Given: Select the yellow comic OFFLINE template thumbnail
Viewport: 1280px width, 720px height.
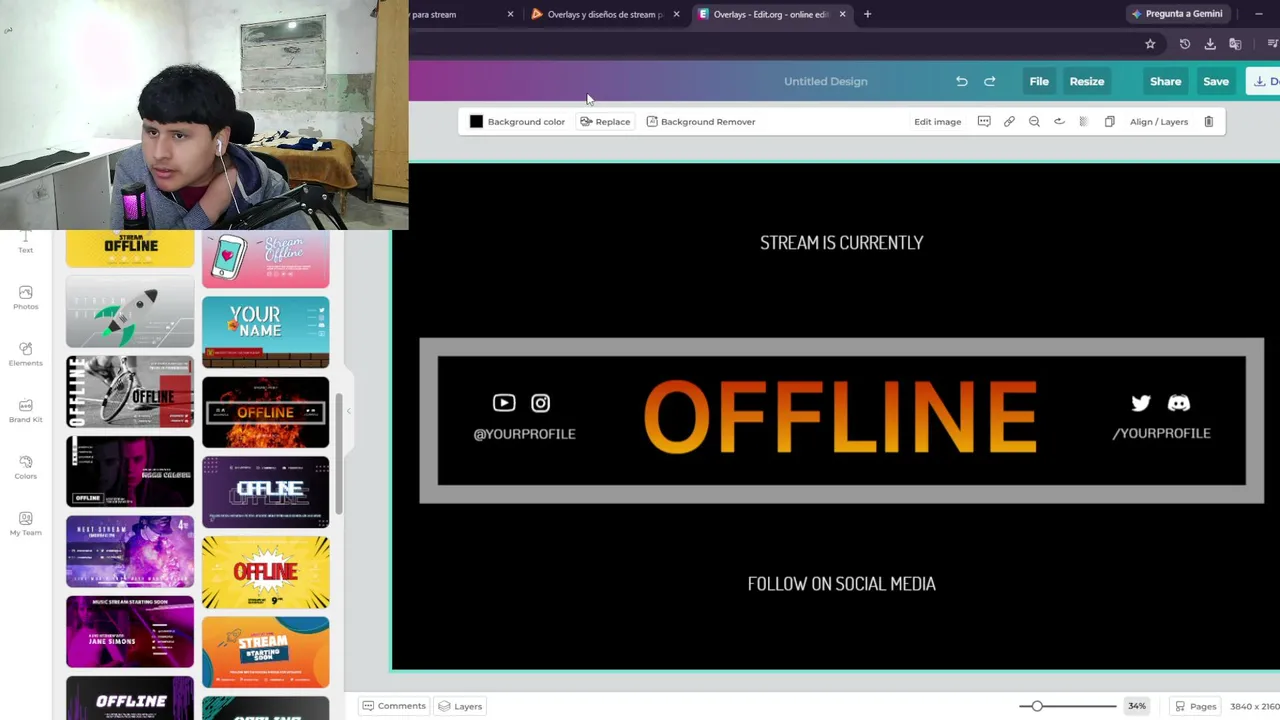Looking at the screenshot, I should (265, 572).
